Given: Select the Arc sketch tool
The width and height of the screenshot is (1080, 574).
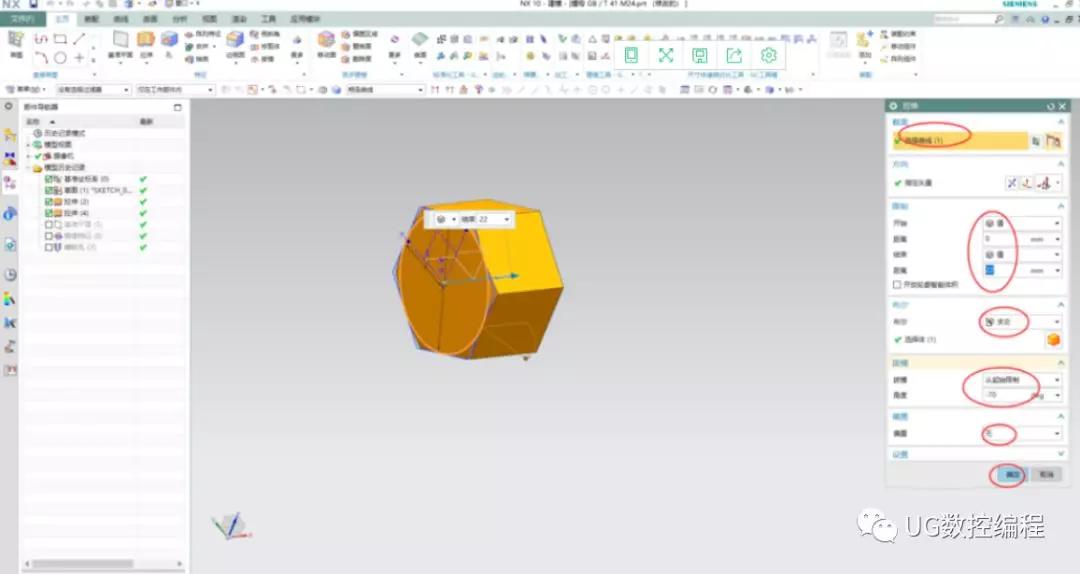Looking at the screenshot, I should click(41, 58).
